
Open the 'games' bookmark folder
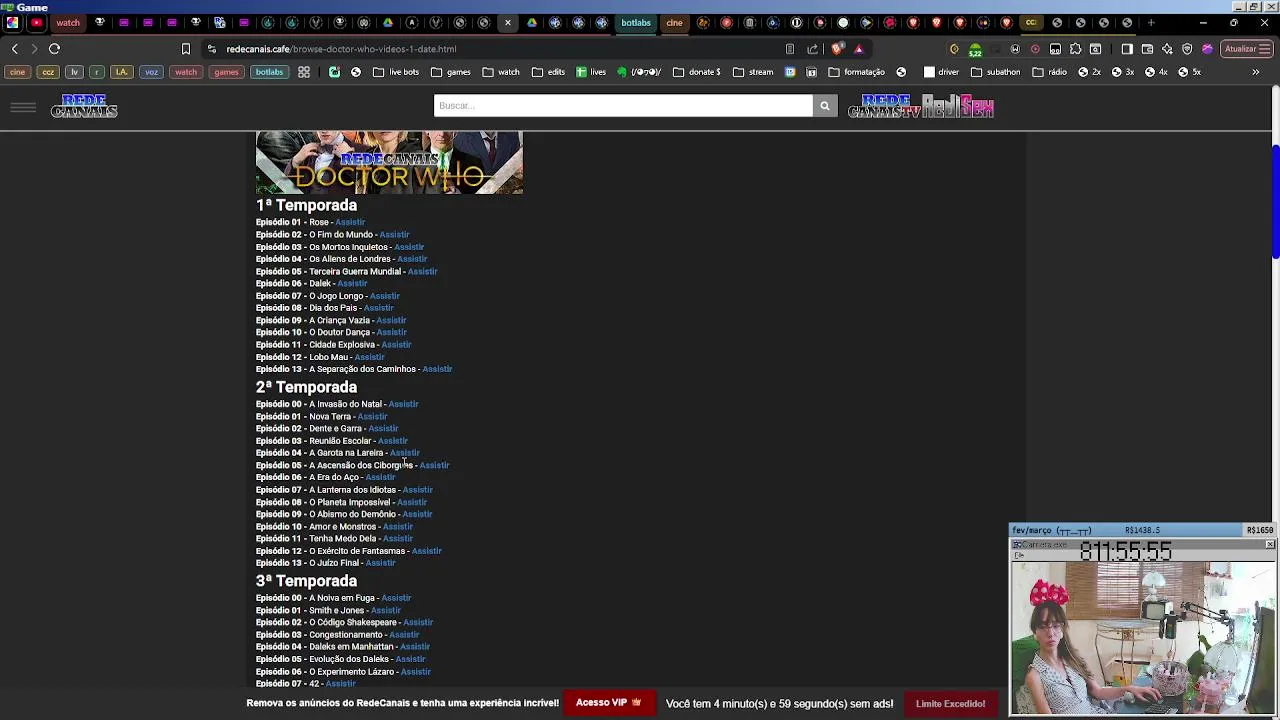tap(451, 72)
